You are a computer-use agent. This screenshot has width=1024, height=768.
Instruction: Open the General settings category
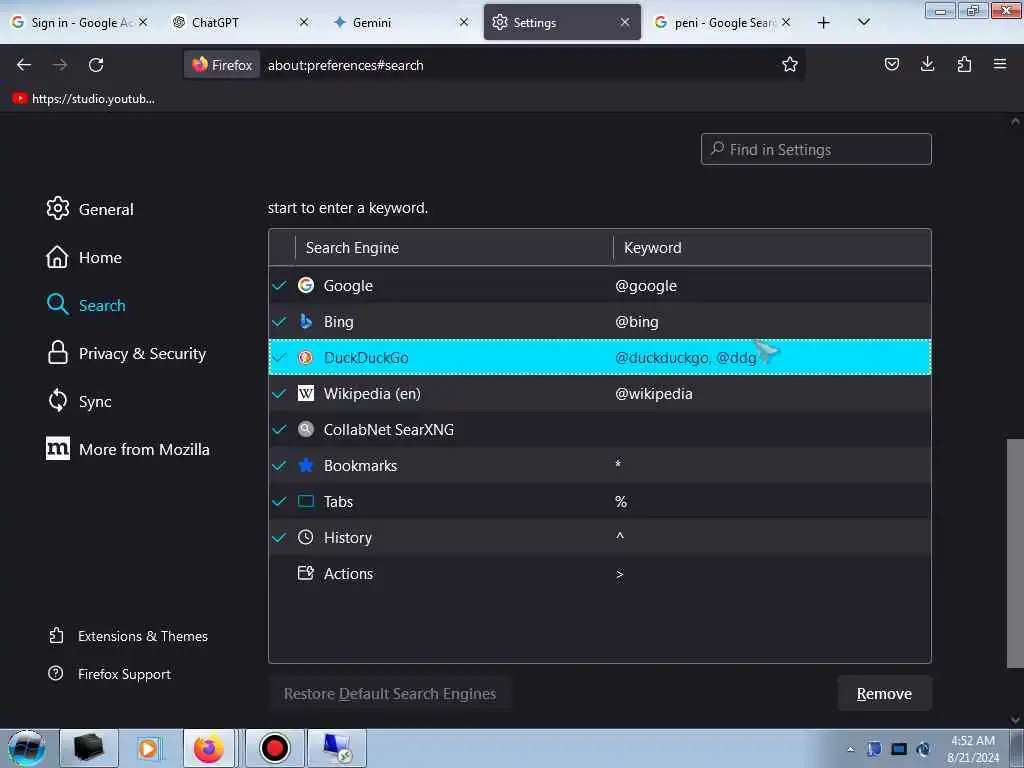coord(90,209)
